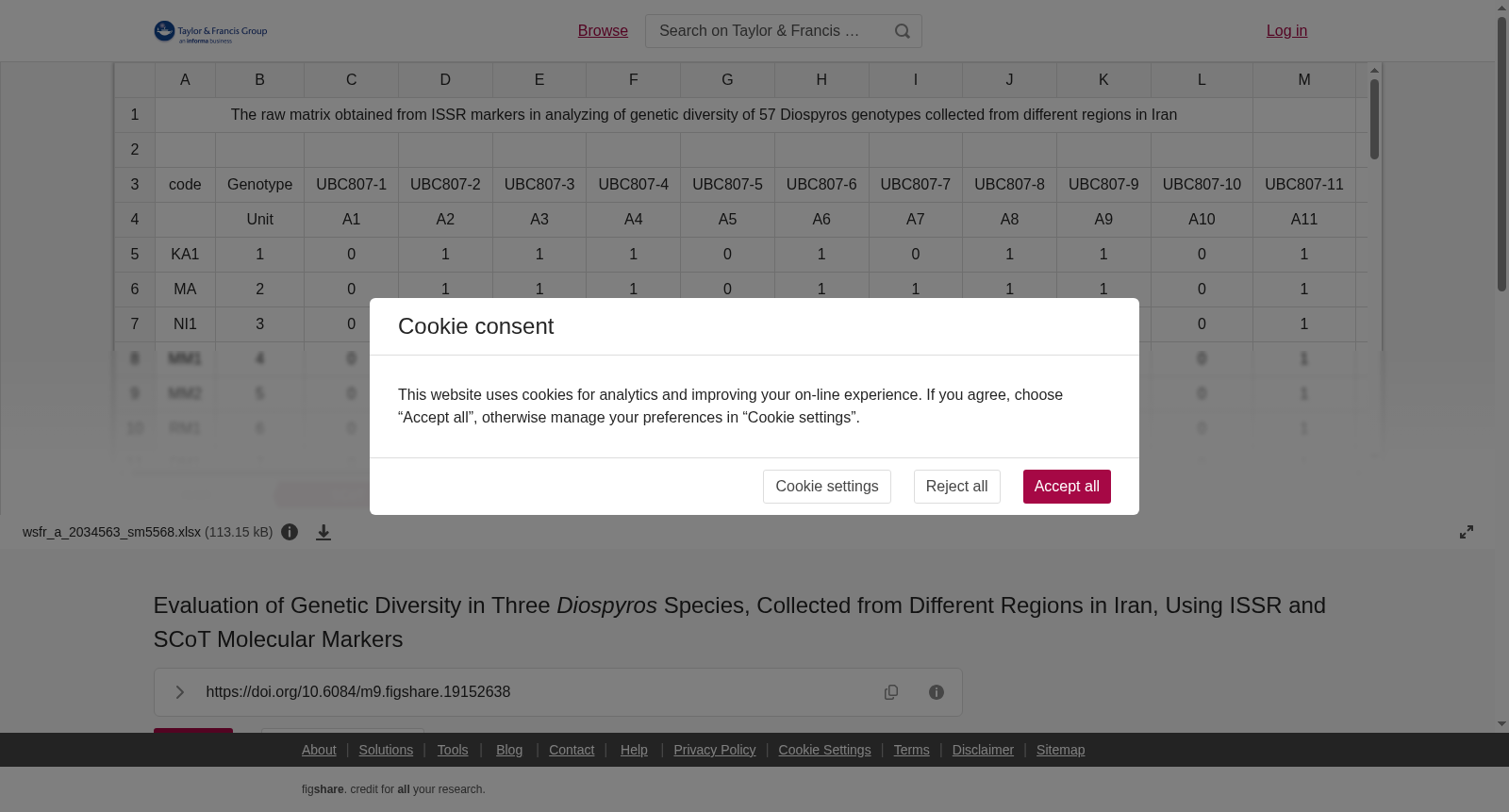Click the "Cookie consent" dialog heading
This screenshot has height=812, width=1509.
pos(475,326)
